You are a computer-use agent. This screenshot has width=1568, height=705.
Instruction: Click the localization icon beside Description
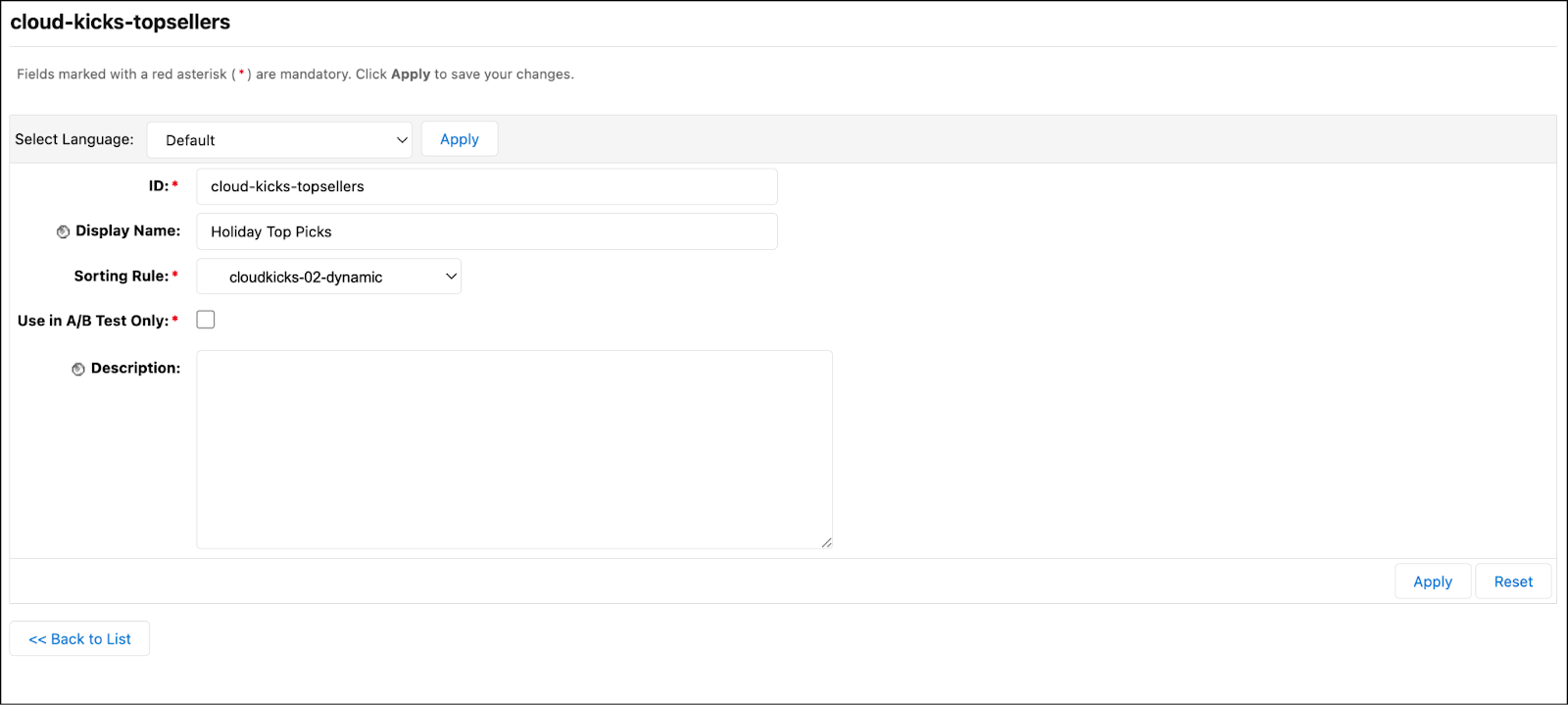78,369
